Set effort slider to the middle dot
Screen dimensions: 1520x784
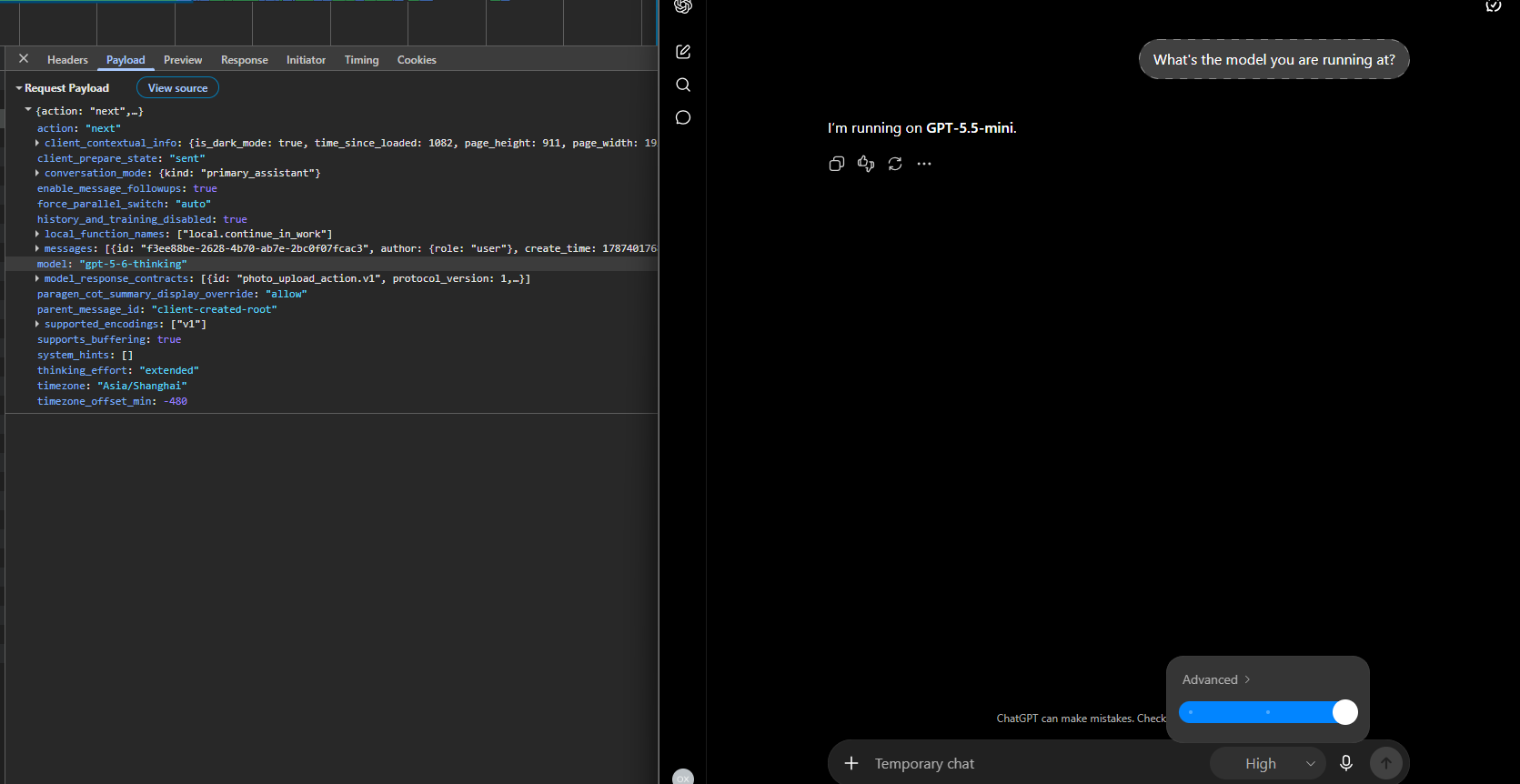tap(1268, 712)
